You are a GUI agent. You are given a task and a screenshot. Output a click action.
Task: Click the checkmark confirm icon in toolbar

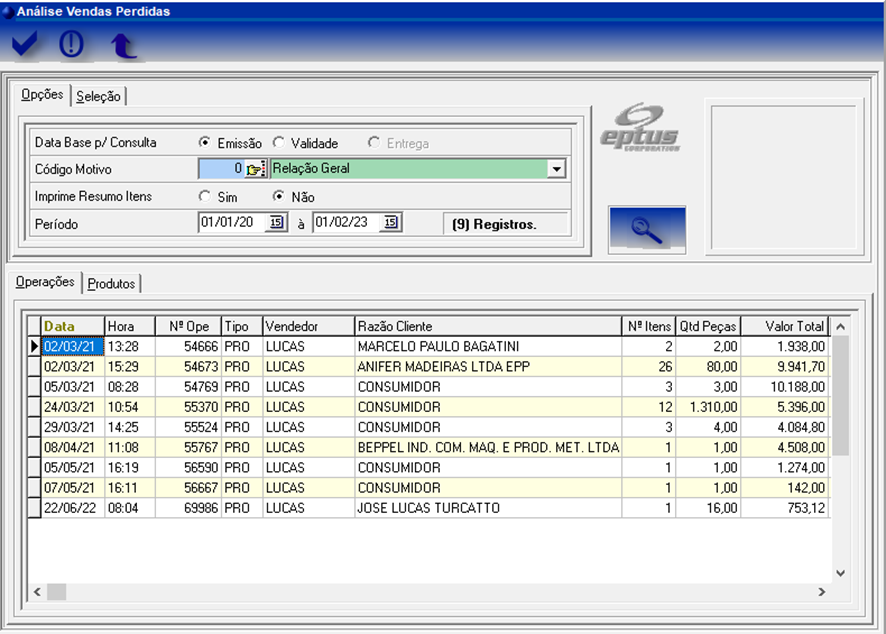coord(25,45)
